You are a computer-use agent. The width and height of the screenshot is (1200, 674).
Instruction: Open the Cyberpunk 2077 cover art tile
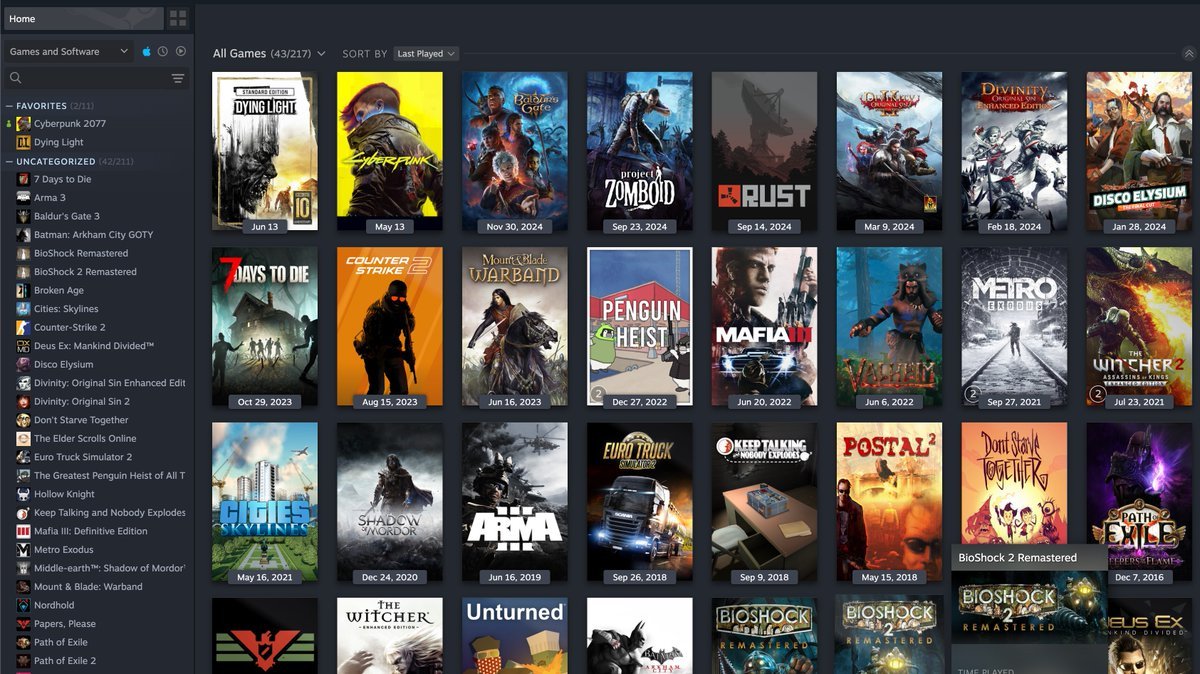390,151
